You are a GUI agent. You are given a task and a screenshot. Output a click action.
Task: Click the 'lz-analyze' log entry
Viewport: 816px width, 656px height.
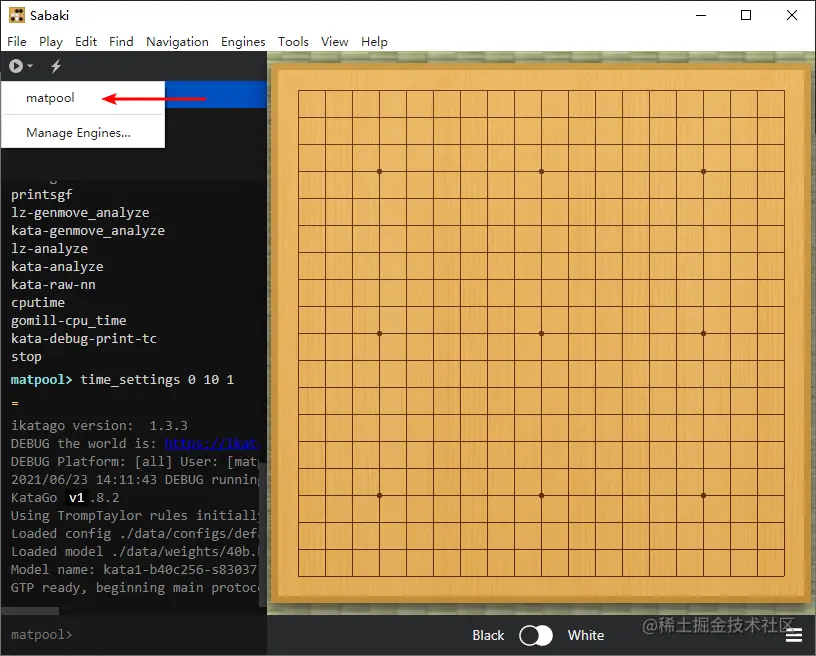tap(49, 249)
